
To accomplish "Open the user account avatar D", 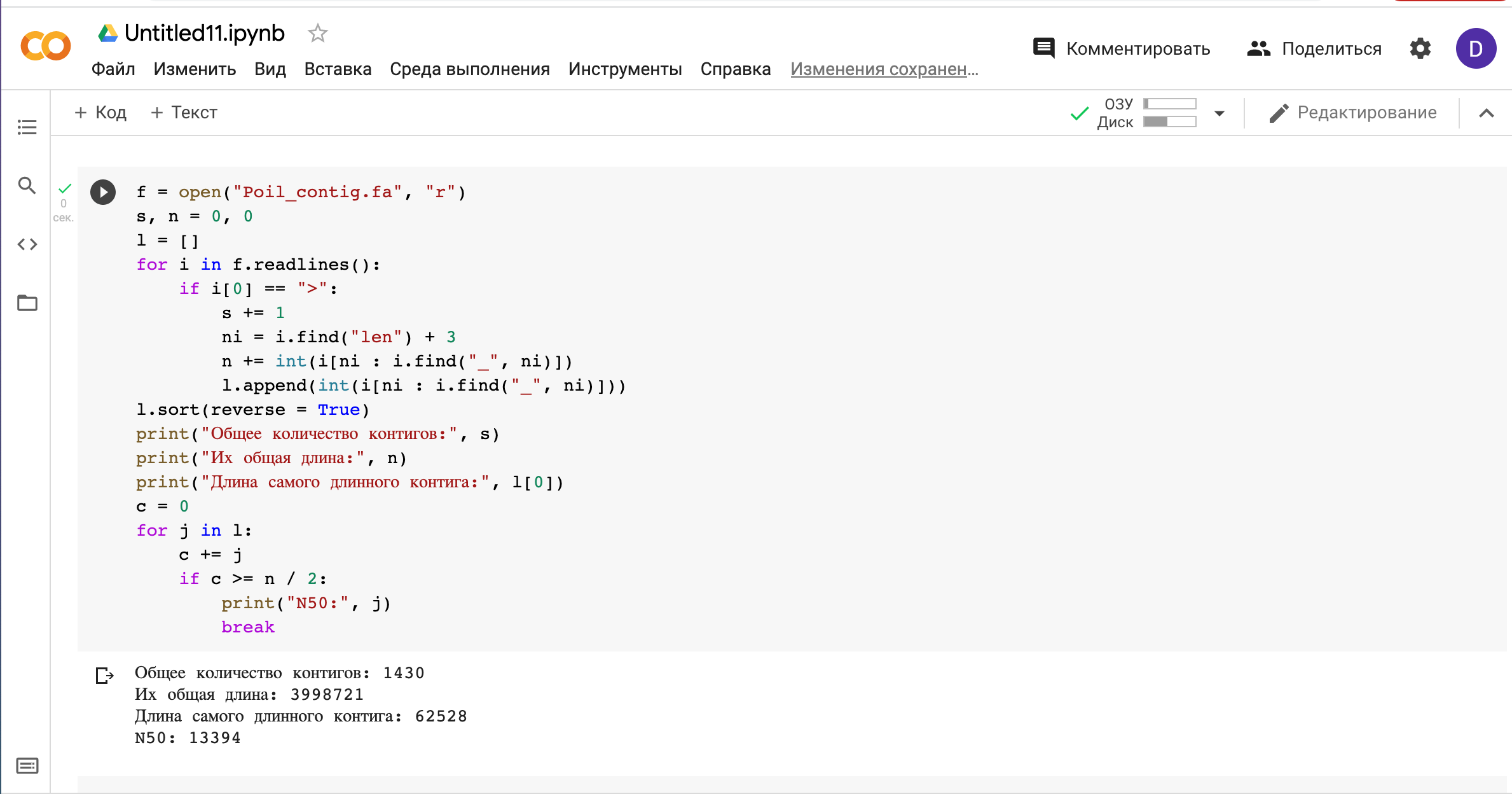I will (x=1476, y=48).
